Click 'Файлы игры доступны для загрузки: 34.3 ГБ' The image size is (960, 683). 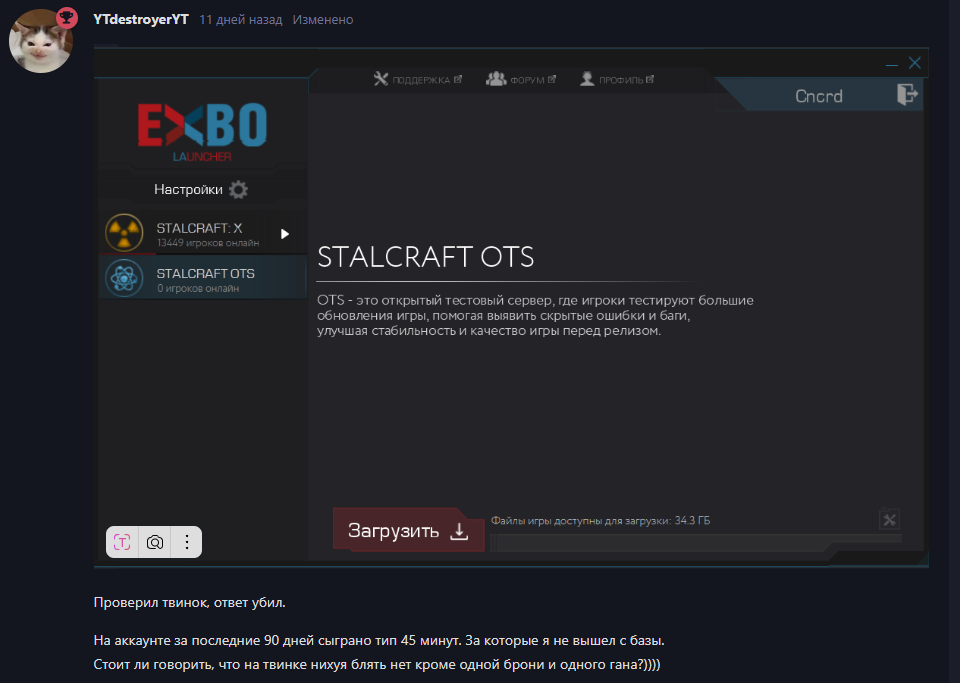600,521
